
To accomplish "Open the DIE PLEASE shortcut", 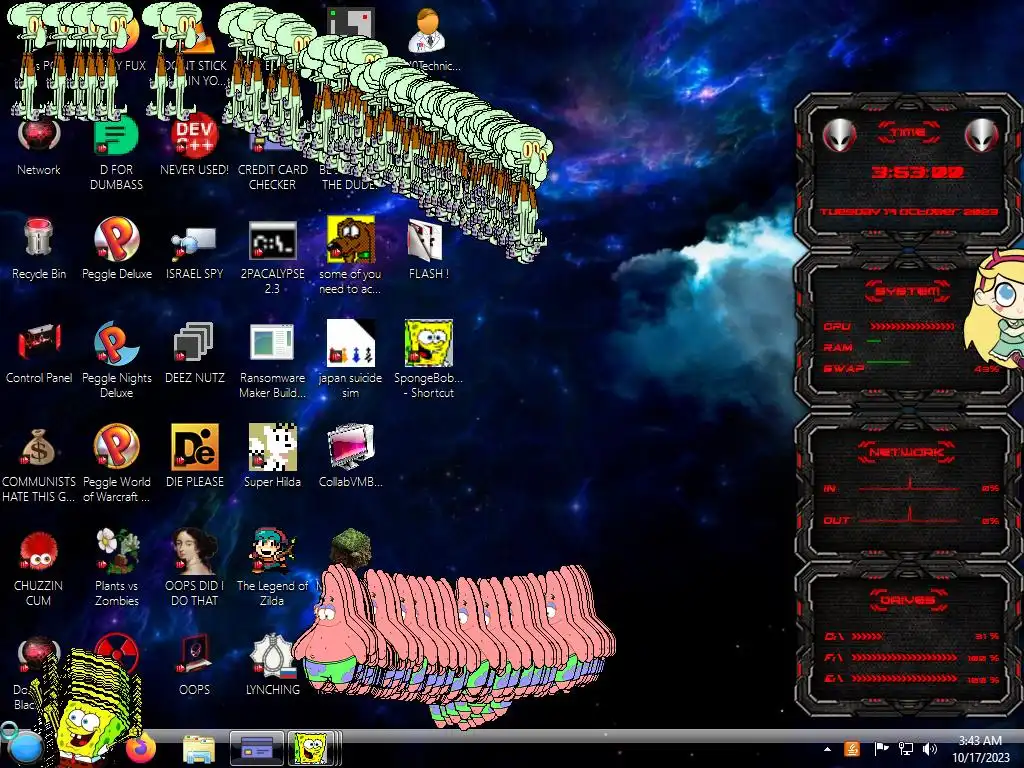I will (x=195, y=456).
